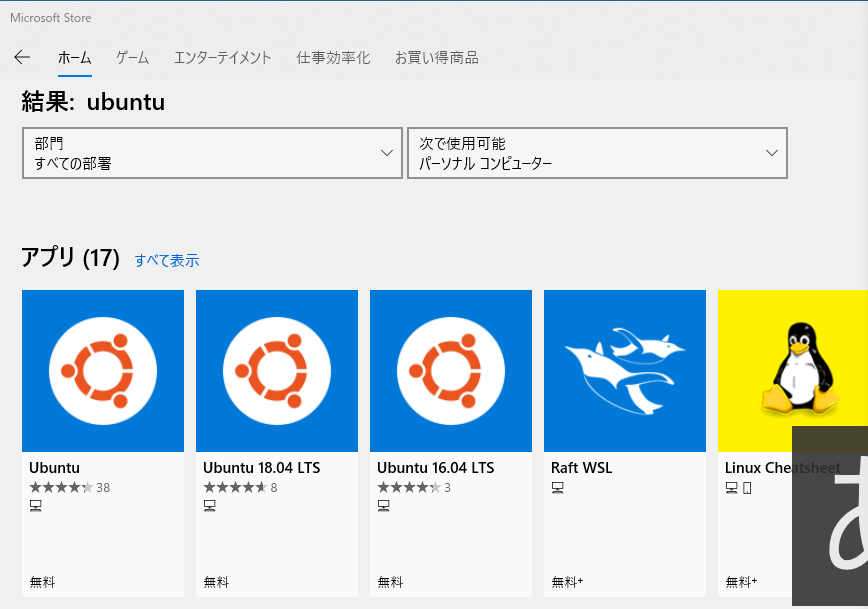Click the Linux Cheatsheet title text
Viewport: 868px width, 609px height.
click(x=783, y=468)
